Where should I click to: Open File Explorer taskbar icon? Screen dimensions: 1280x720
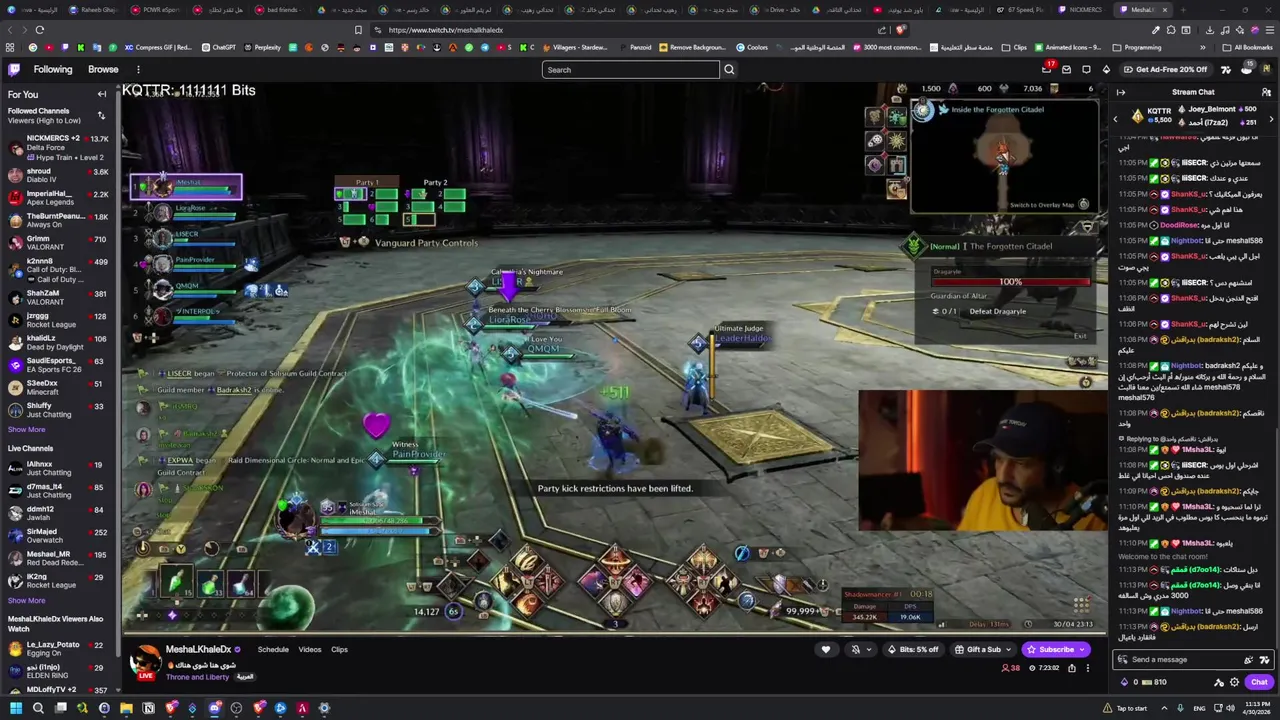coord(126,708)
